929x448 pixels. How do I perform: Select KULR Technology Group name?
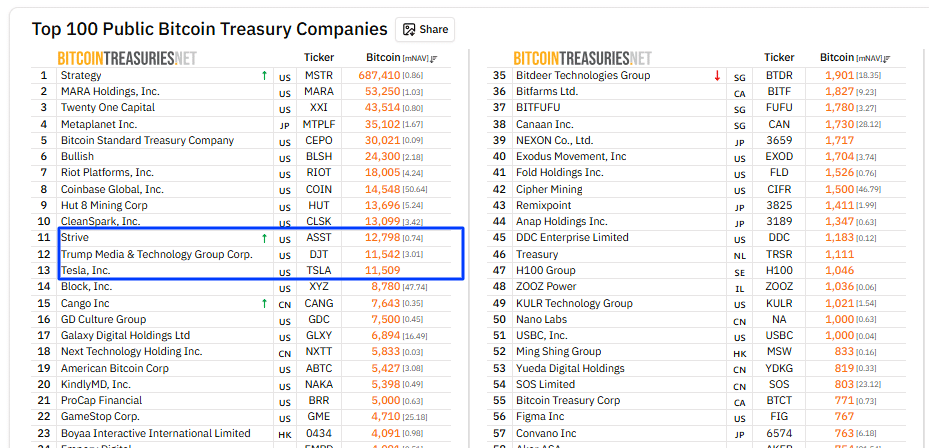click(x=574, y=303)
